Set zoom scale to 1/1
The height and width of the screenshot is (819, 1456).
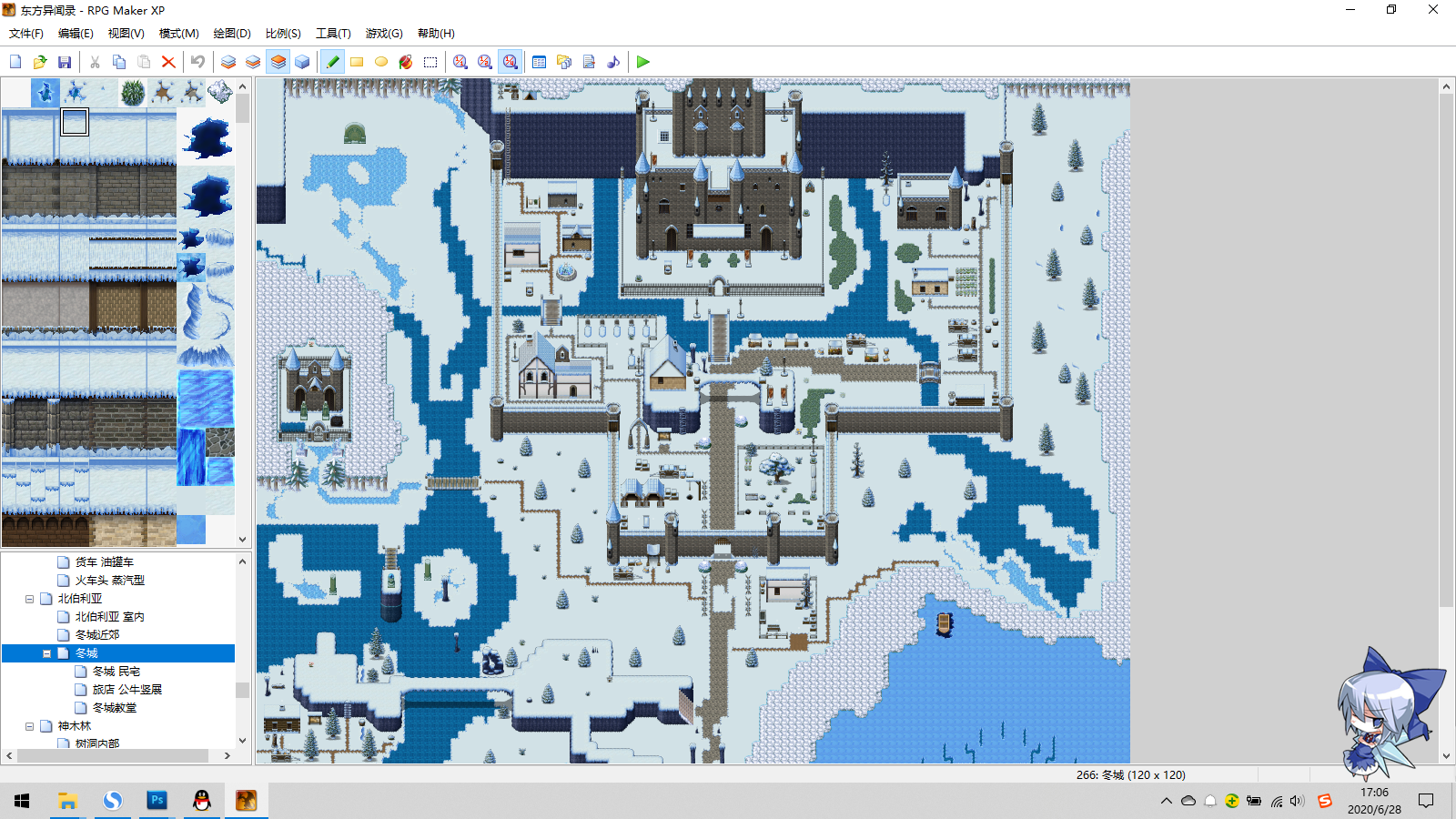[x=460, y=62]
